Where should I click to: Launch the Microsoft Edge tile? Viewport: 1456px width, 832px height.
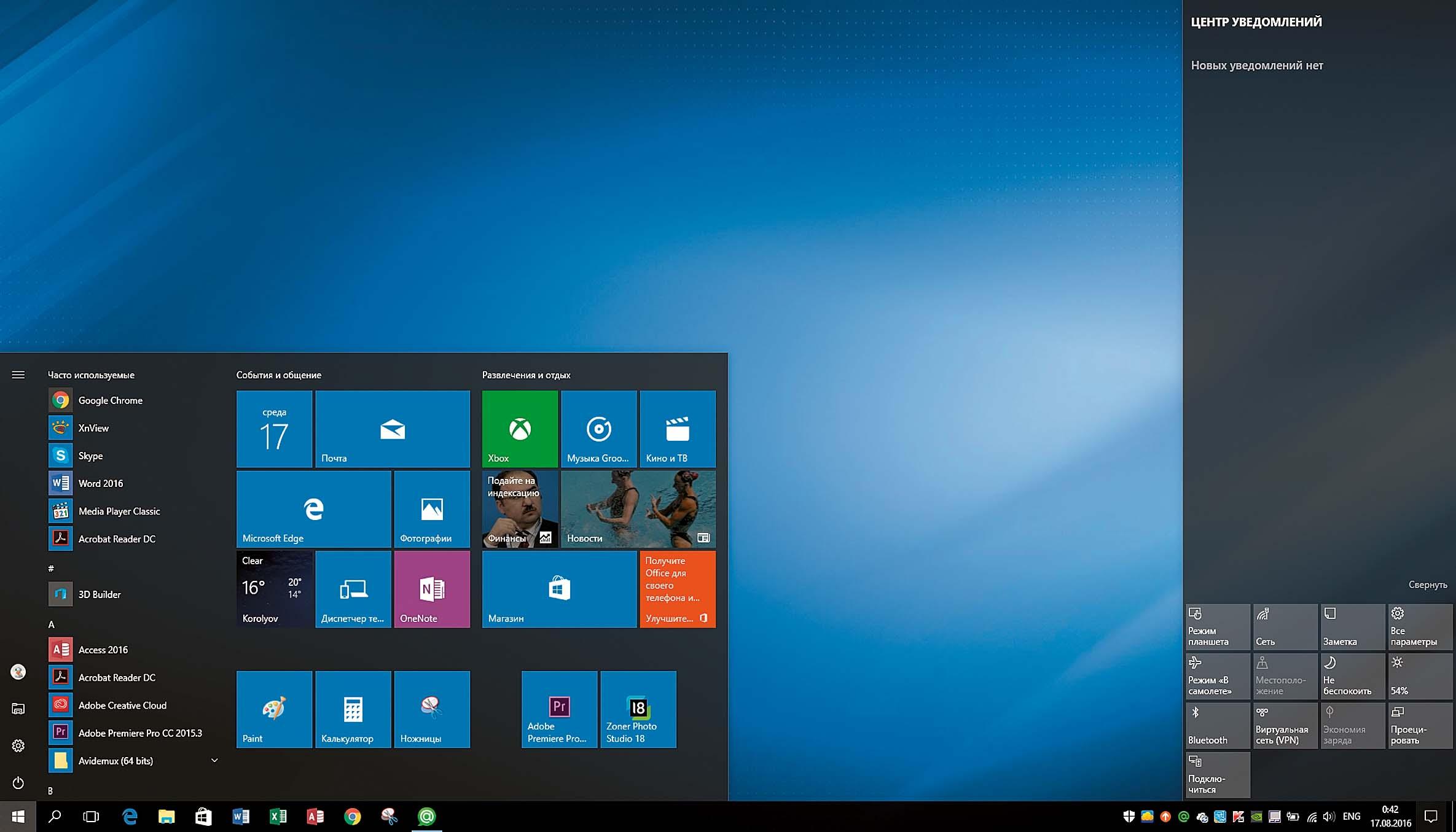(x=313, y=508)
